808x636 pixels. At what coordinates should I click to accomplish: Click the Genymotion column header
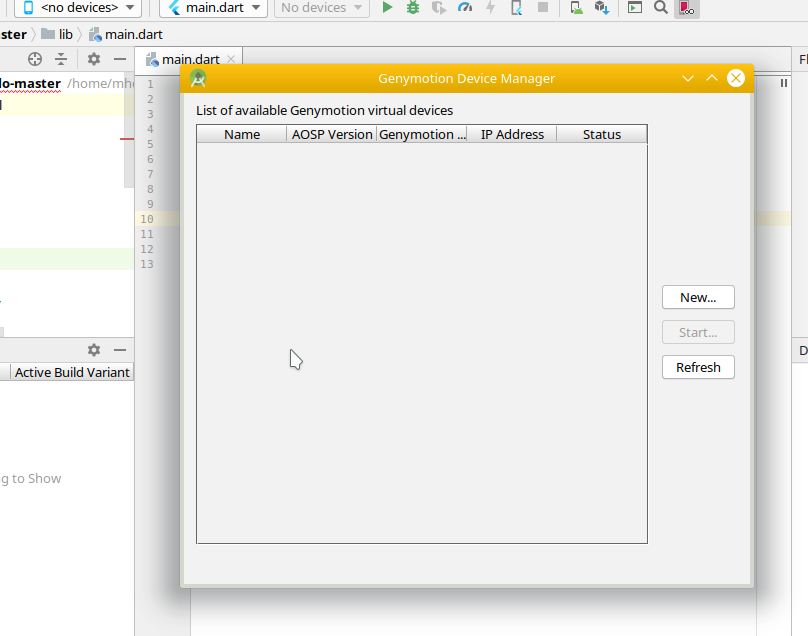[x=422, y=135]
